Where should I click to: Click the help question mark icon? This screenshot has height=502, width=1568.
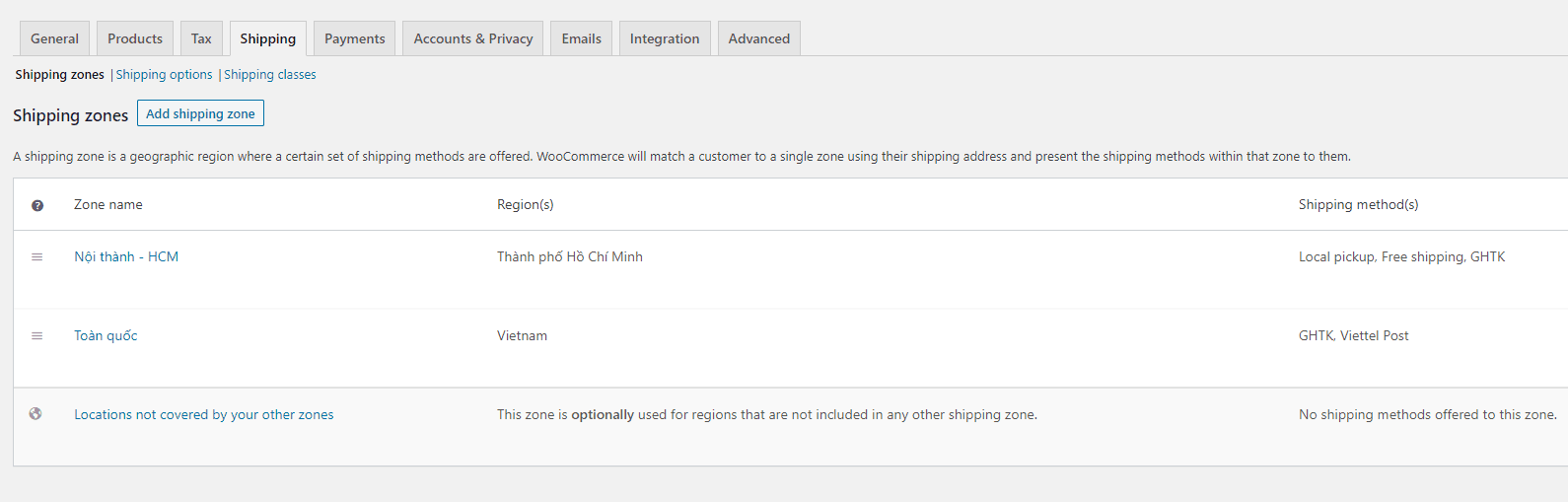pyautogui.click(x=37, y=205)
